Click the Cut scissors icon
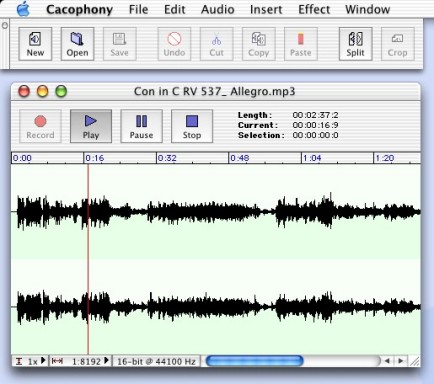This screenshot has height=384, width=434. click(x=216, y=44)
